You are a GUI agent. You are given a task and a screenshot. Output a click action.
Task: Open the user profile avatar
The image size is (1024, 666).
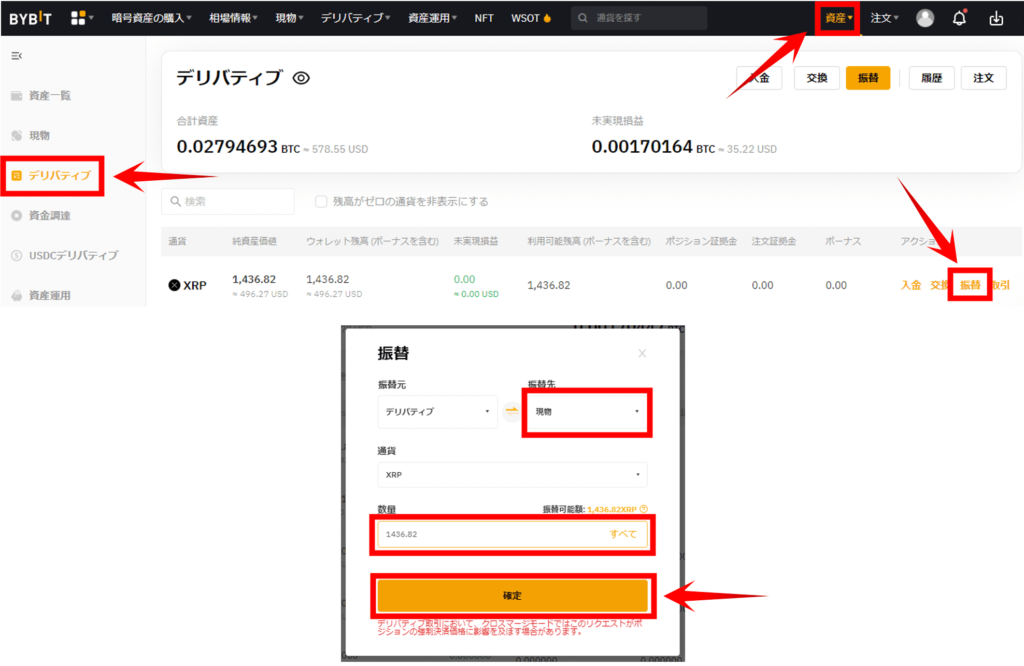point(925,18)
